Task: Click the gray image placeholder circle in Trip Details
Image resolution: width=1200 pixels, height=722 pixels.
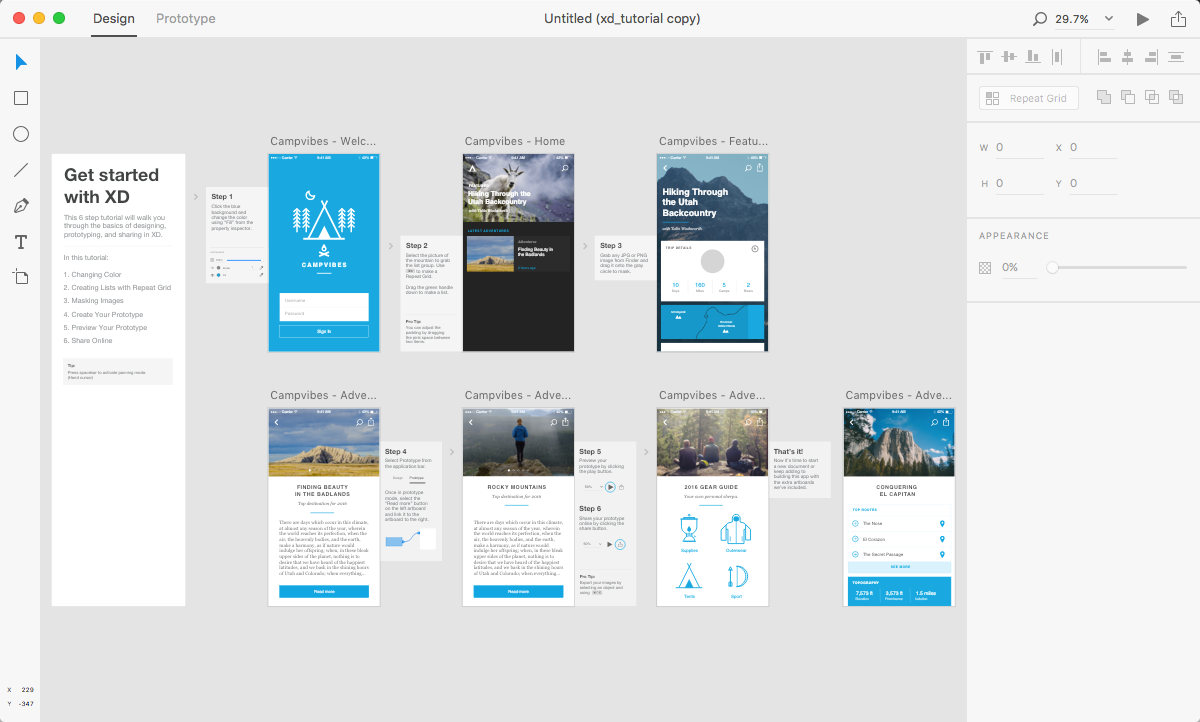Action: (x=712, y=262)
